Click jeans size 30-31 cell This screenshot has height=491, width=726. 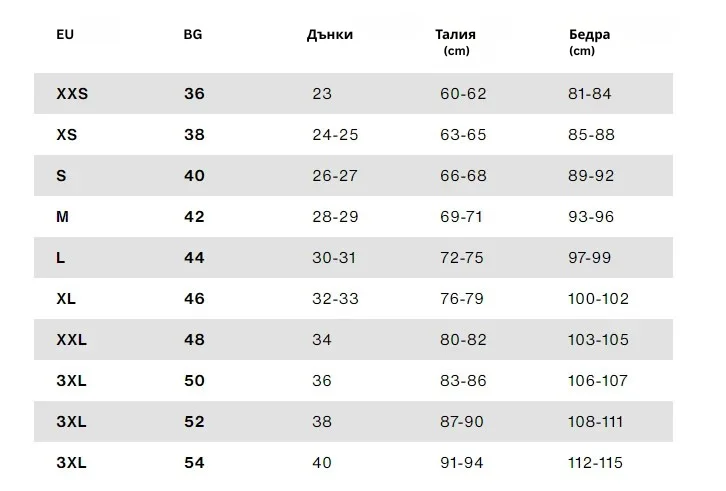(x=334, y=258)
